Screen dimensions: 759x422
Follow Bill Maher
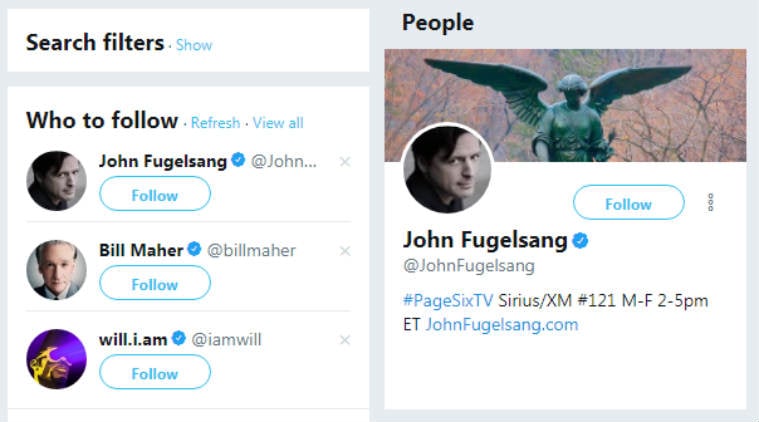point(155,284)
